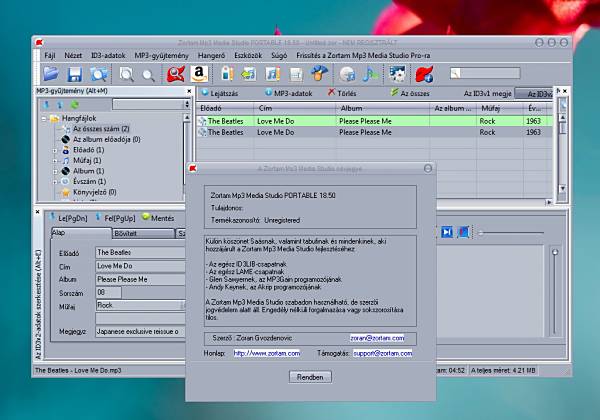Click the white document toolbar icon

tap(296, 74)
